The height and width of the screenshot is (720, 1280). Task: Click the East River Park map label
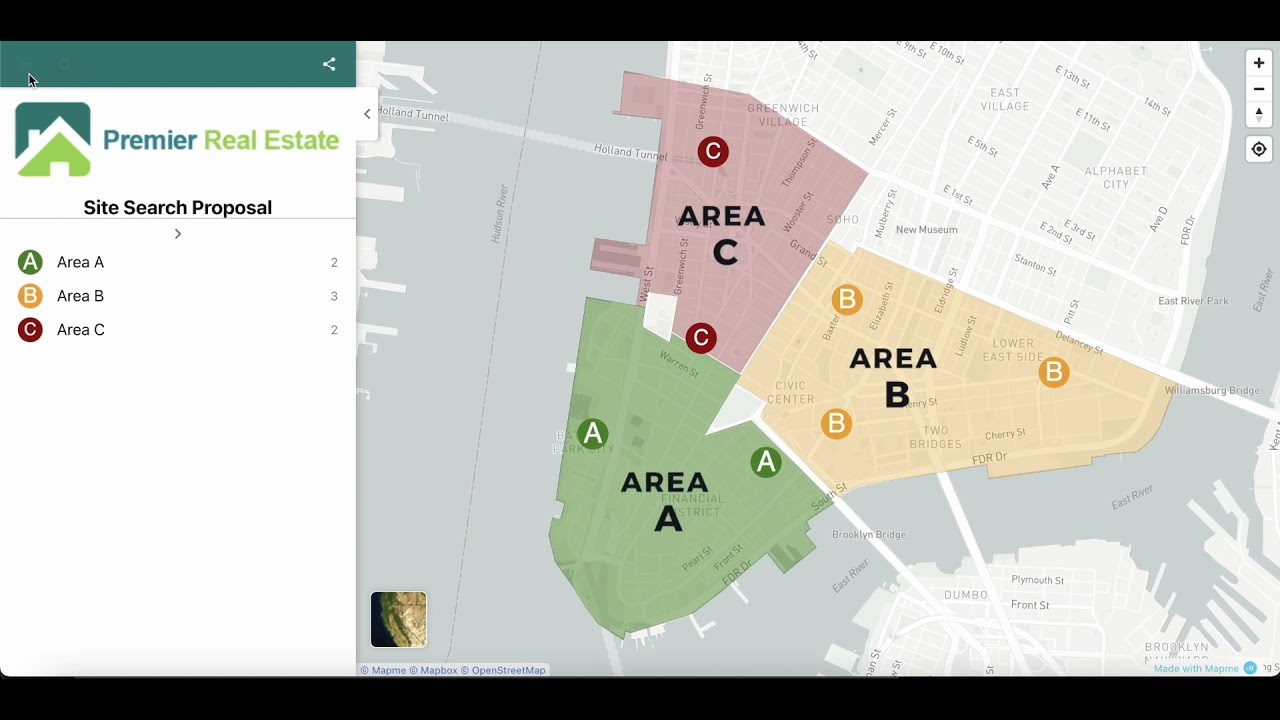click(x=1194, y=301)
